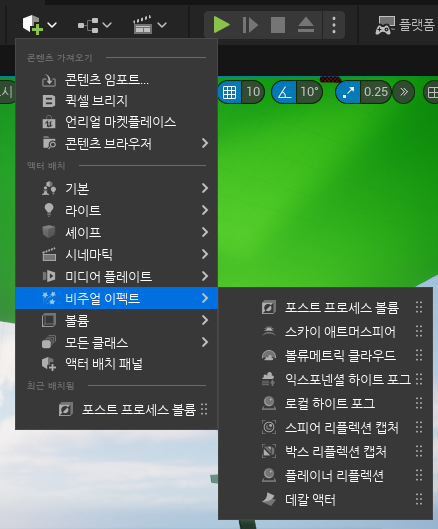
Task: Open 퀵셀 브리지 from the menu
Action: pyautogui.click(x=116, y=101)
